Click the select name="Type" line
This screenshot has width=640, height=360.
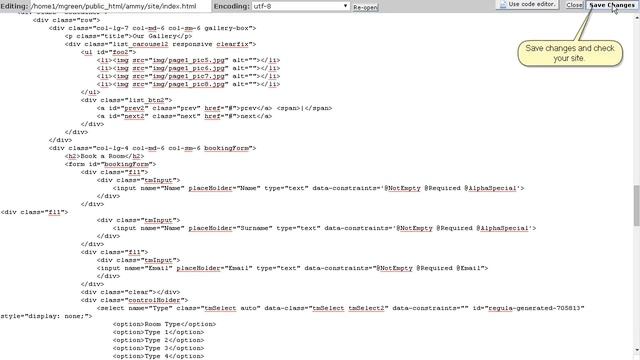(x=340, y=308)
